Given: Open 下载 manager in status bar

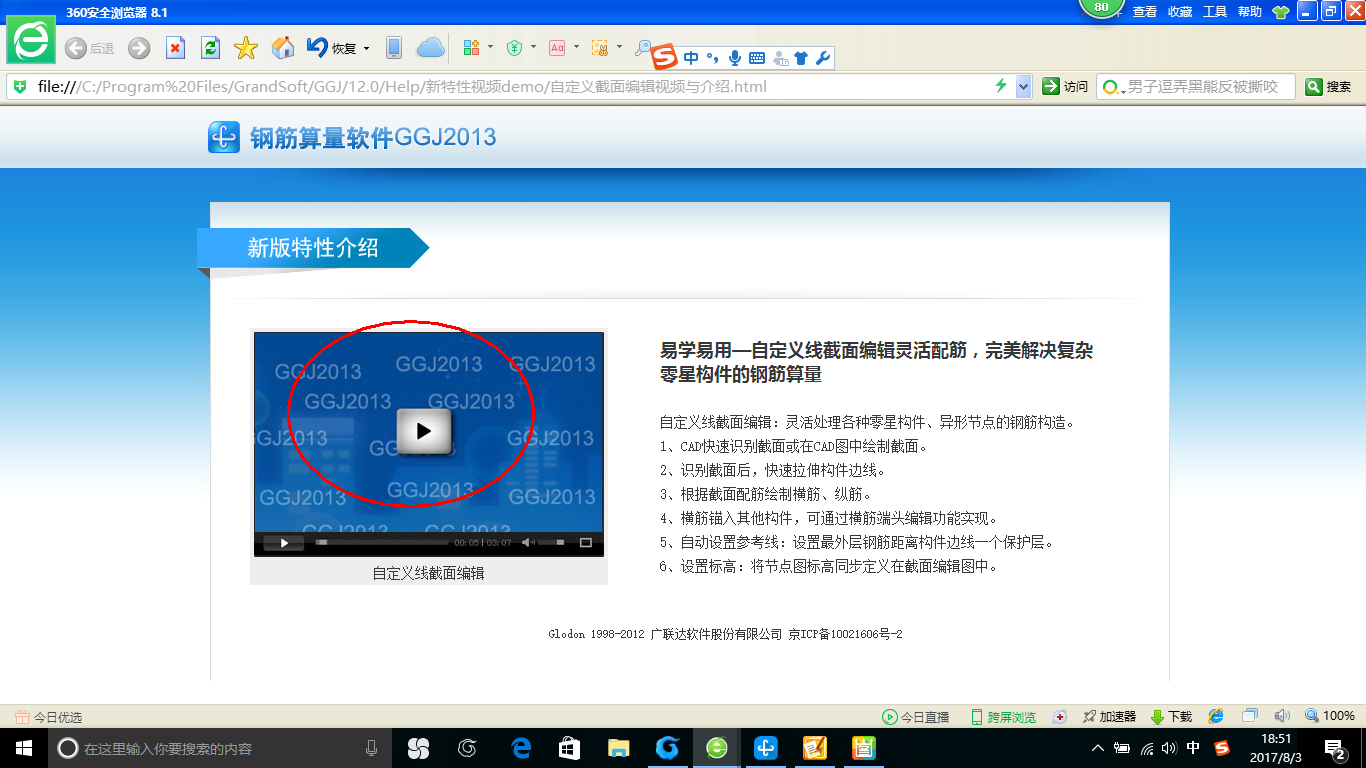Looking at the screenshot, I should 1171,717.
